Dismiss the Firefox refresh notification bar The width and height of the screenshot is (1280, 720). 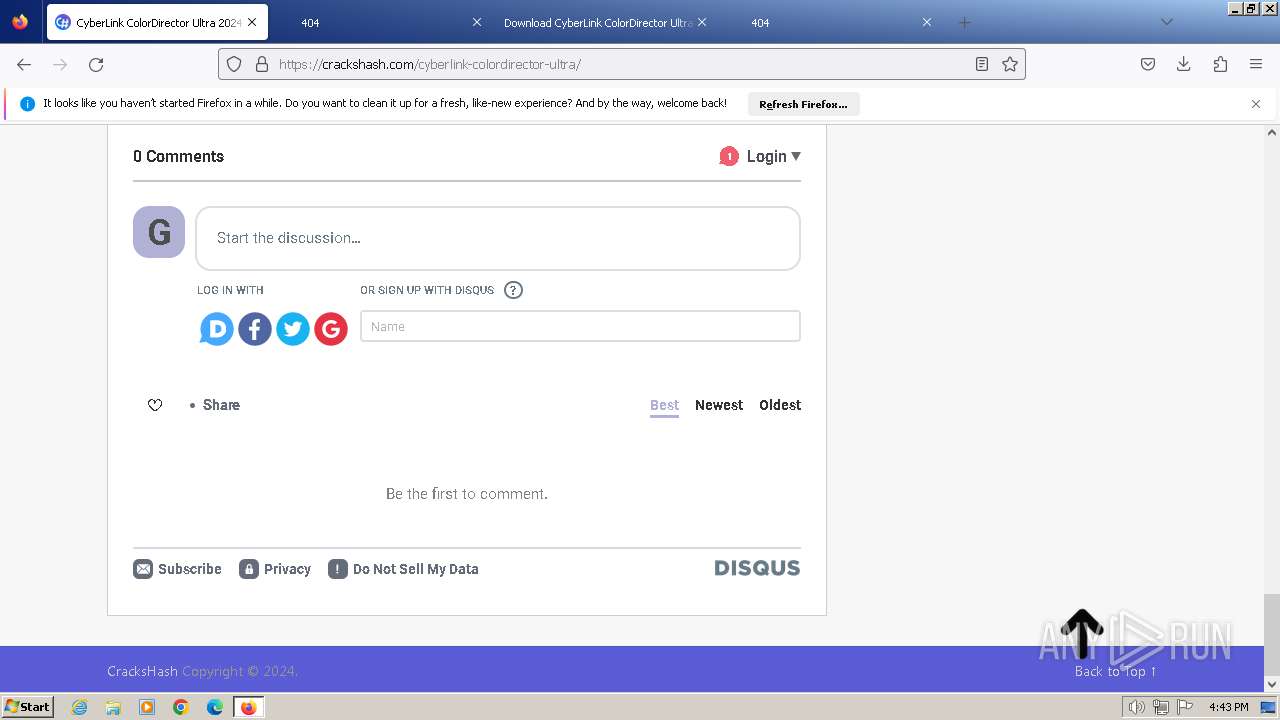[x=1256, y=104]
